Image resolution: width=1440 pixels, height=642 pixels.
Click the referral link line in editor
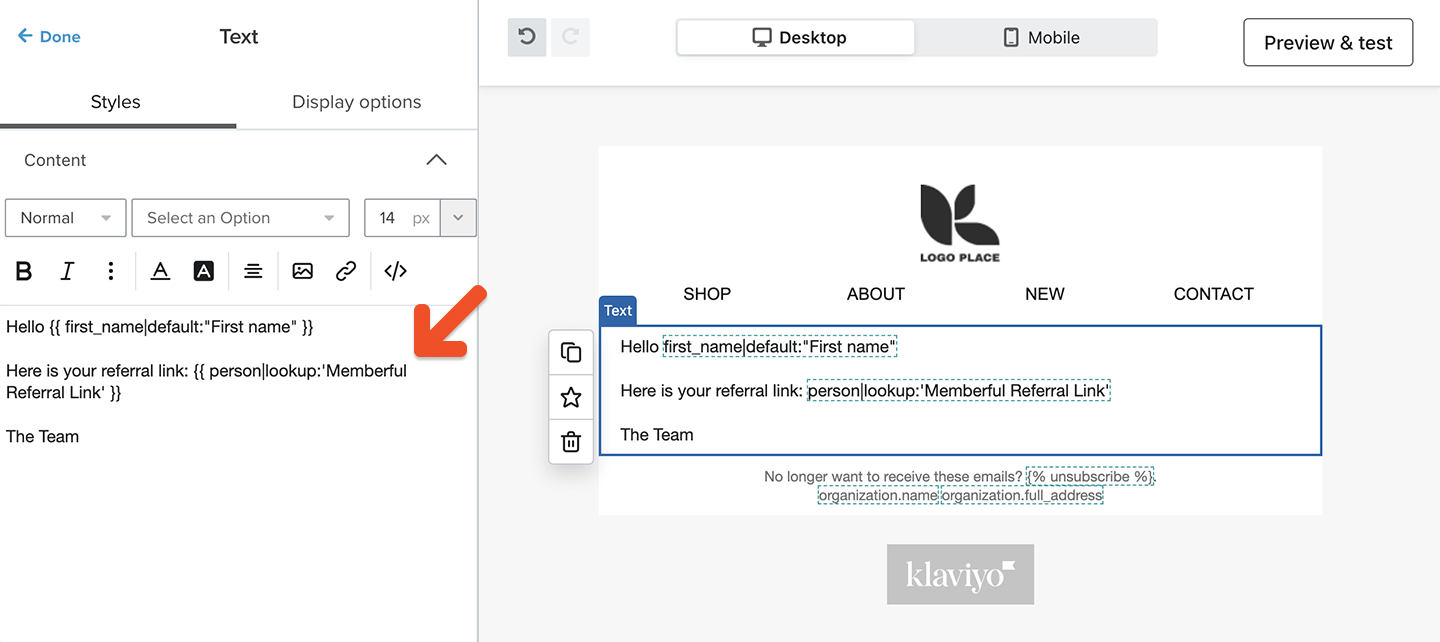(206, 382)
